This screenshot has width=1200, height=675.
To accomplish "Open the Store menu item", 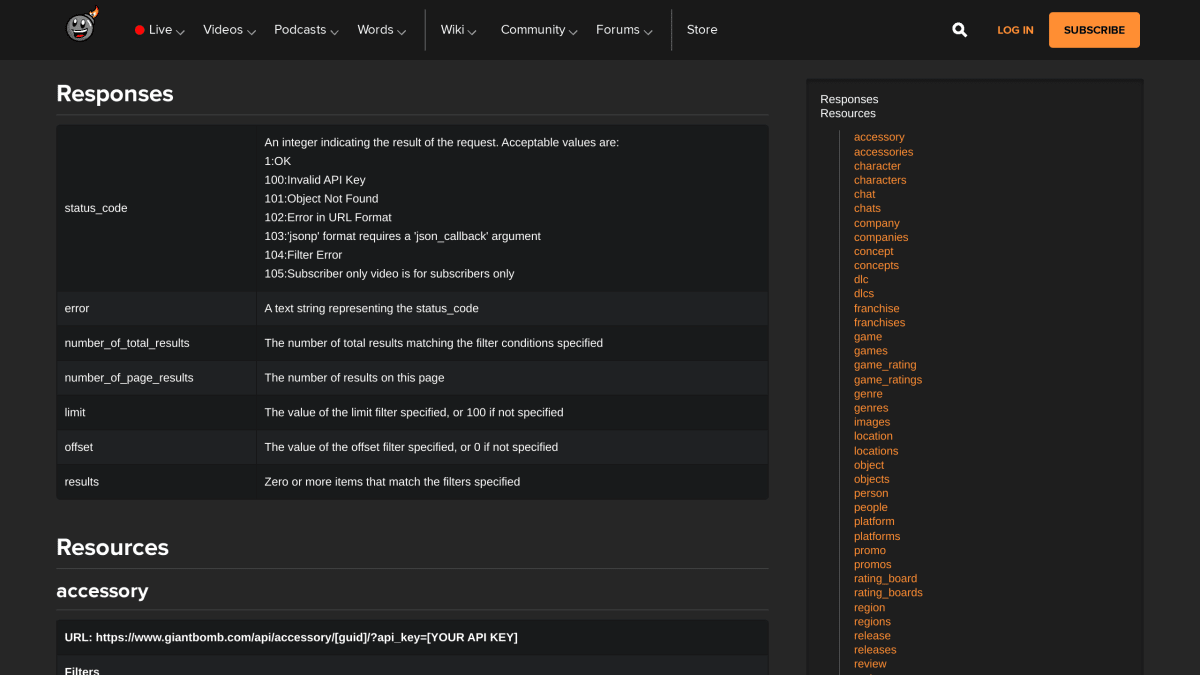I will 702,30.
